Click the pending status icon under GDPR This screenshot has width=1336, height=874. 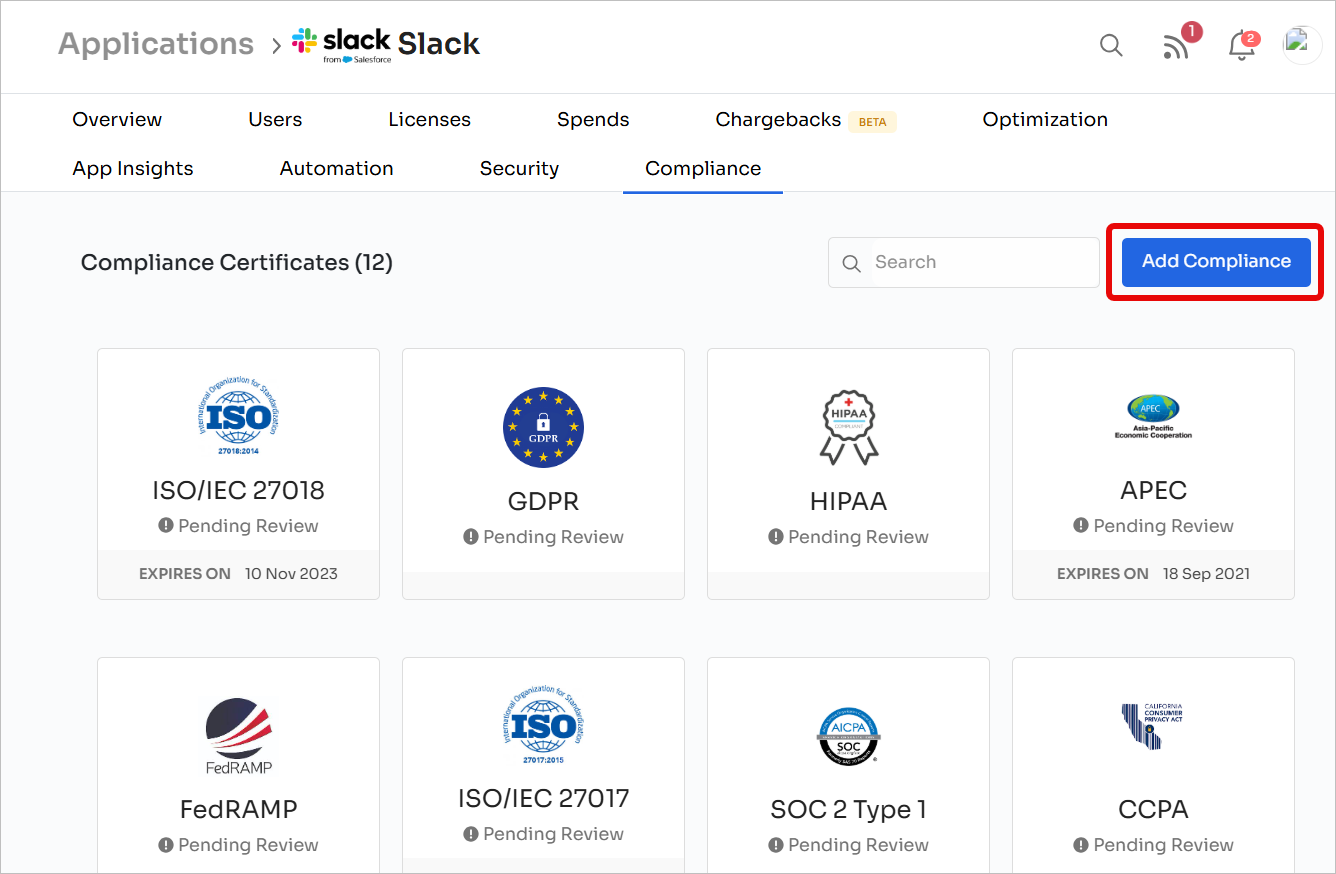pos(471,537)
